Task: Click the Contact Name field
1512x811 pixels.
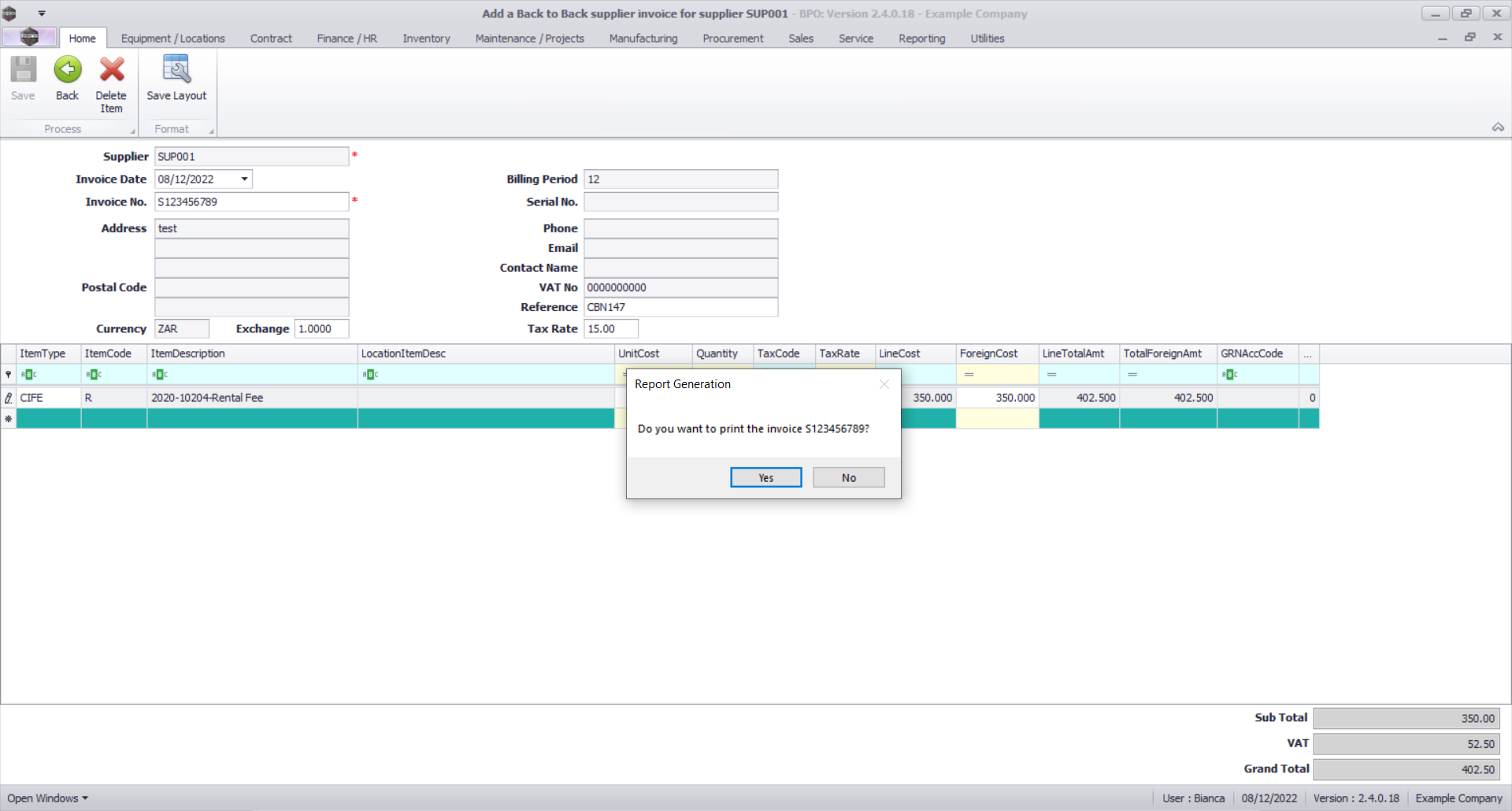Action: coord(681,268)
